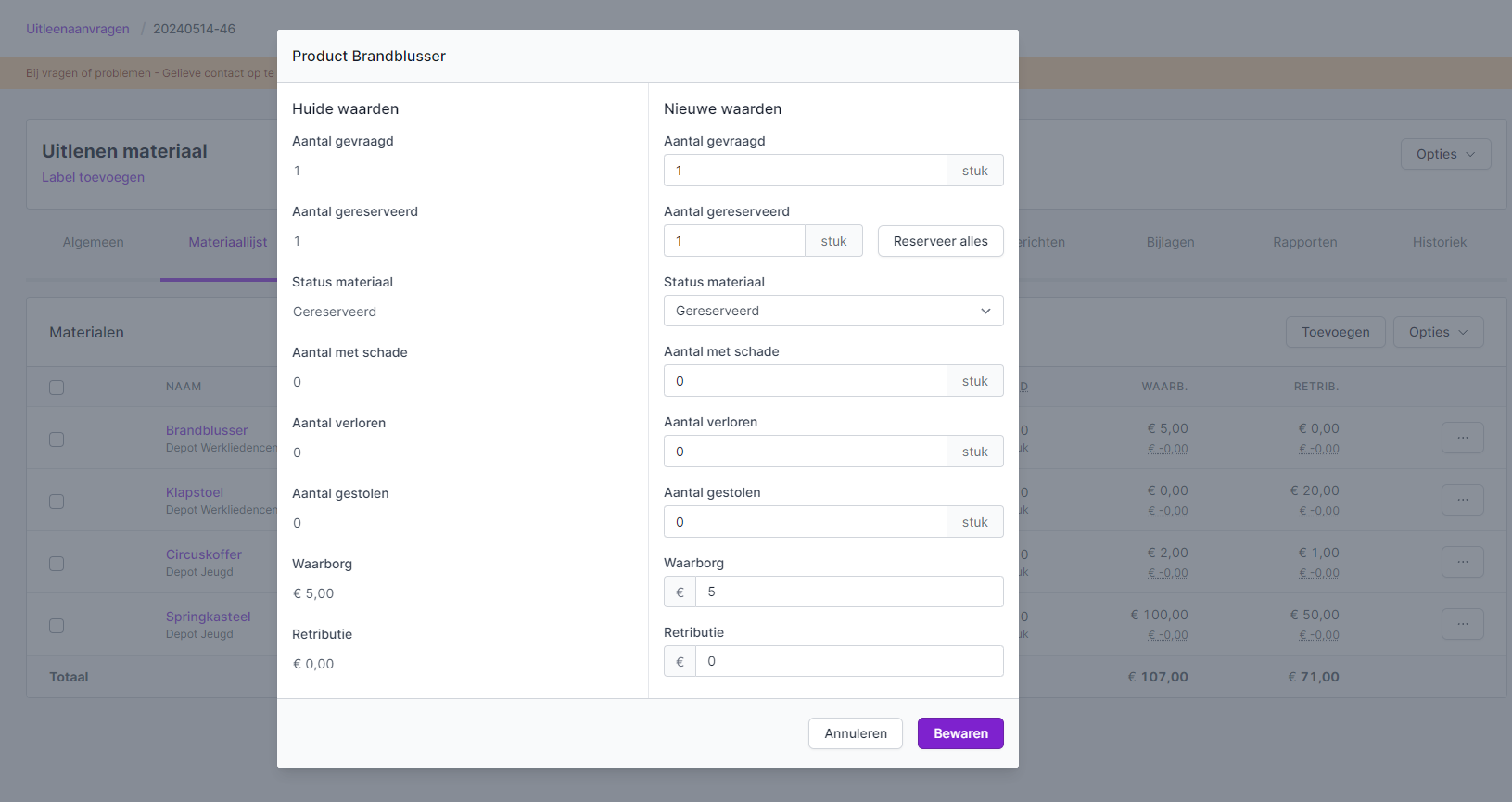Image resolution: width=1512 pixels, height=802 pixels.
Task: Check the Springkasteel row checkbox
Action: pyautogui.click(x=57, y=626)
